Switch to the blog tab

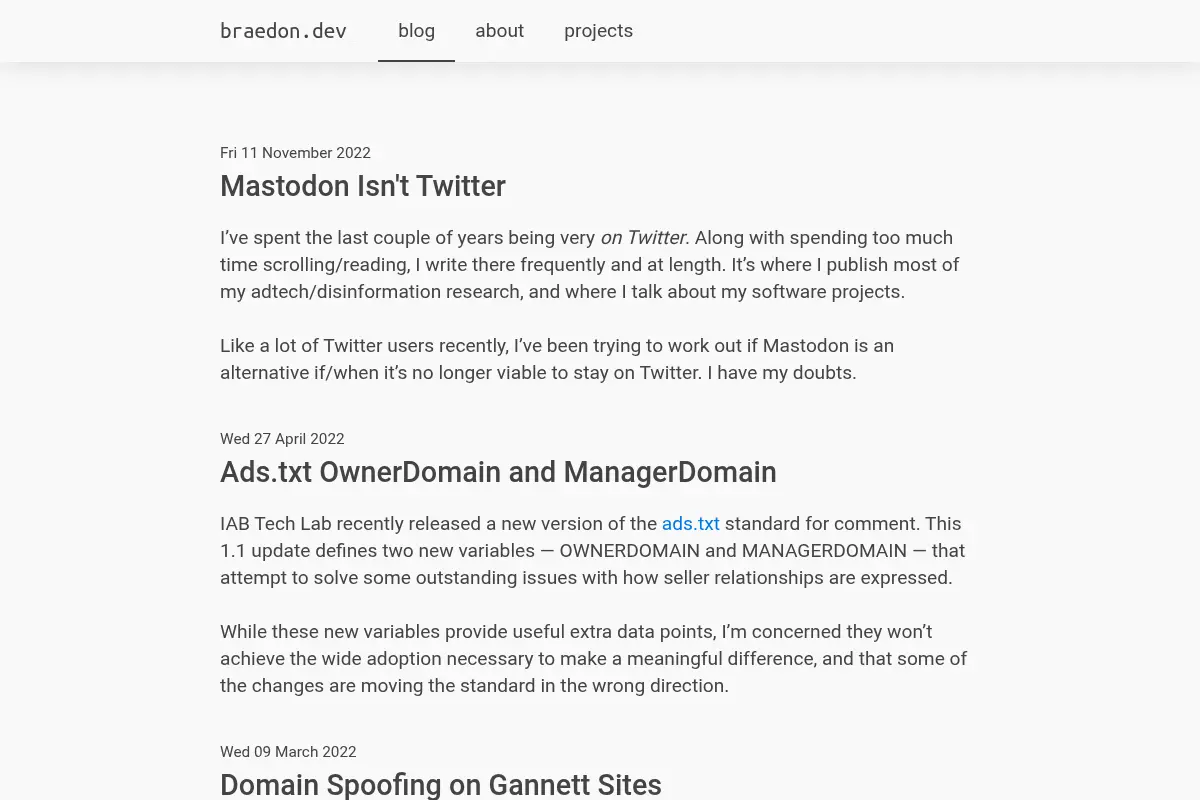tap(416, 31)
